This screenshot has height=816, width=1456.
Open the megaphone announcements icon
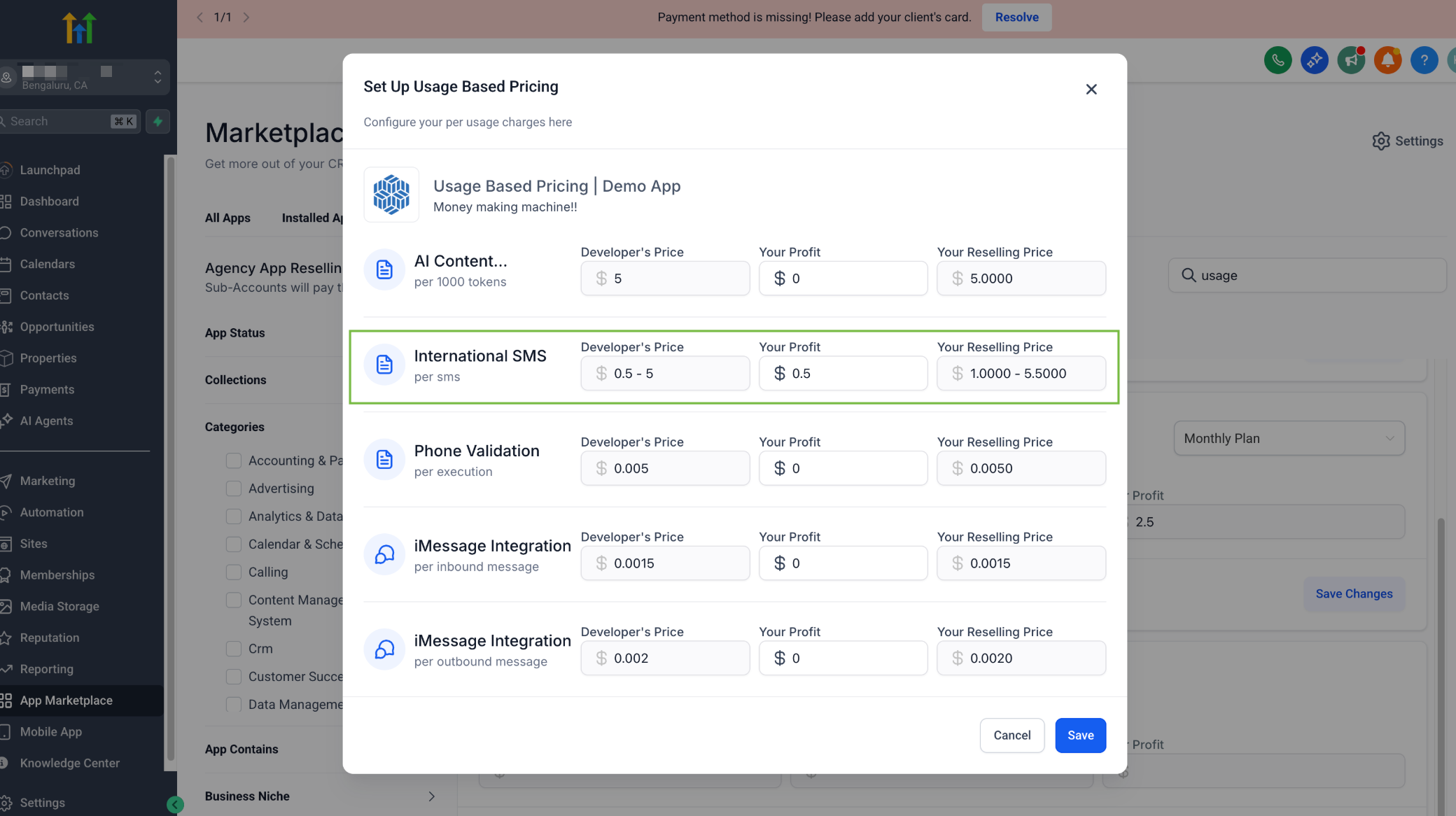pos(1351,60)
